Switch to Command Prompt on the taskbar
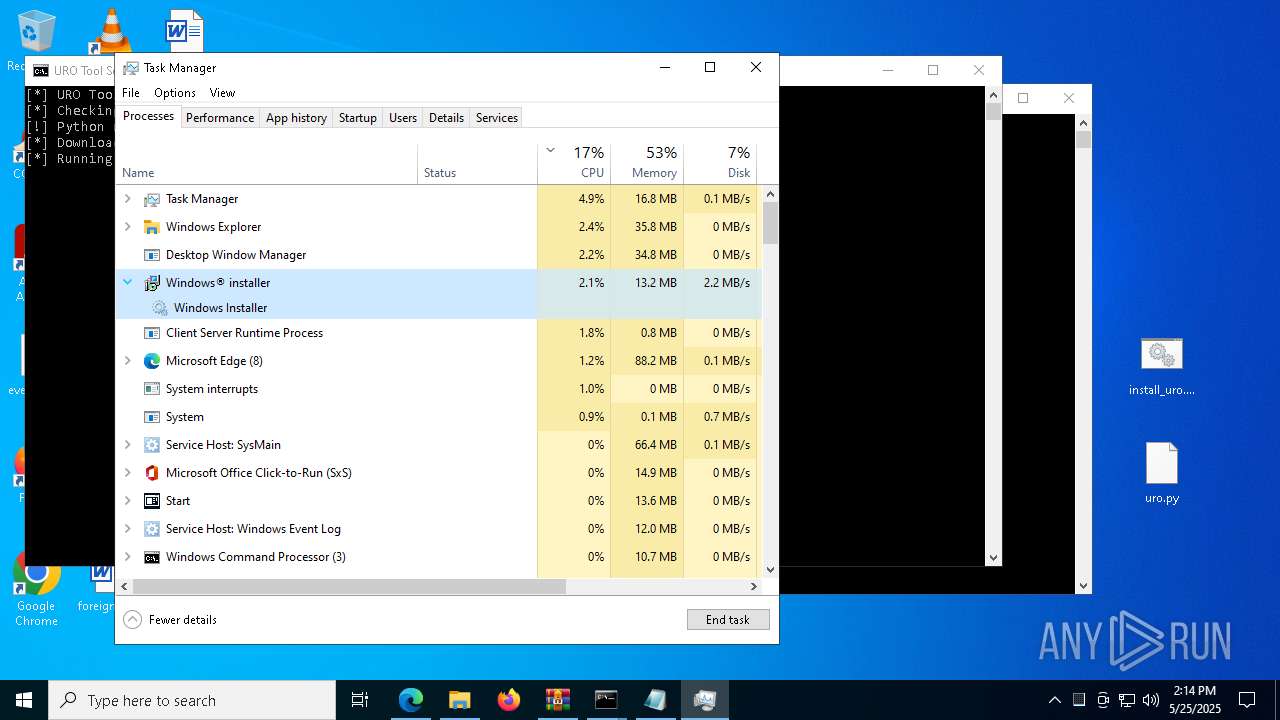The width and height of the screenshot is (1280, 720). [606, 700]
